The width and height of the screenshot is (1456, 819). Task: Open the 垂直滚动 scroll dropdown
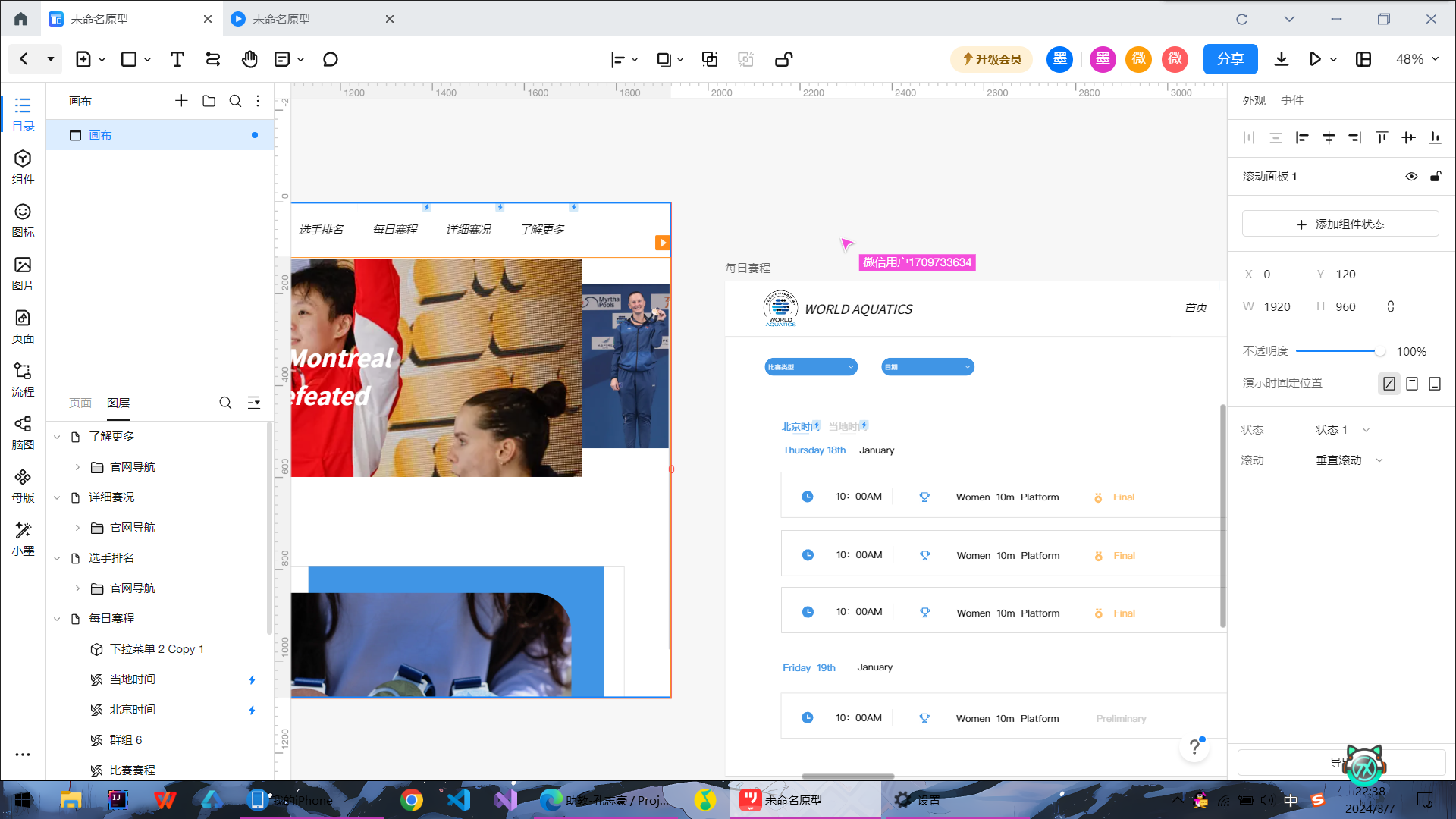(1349, 460)
